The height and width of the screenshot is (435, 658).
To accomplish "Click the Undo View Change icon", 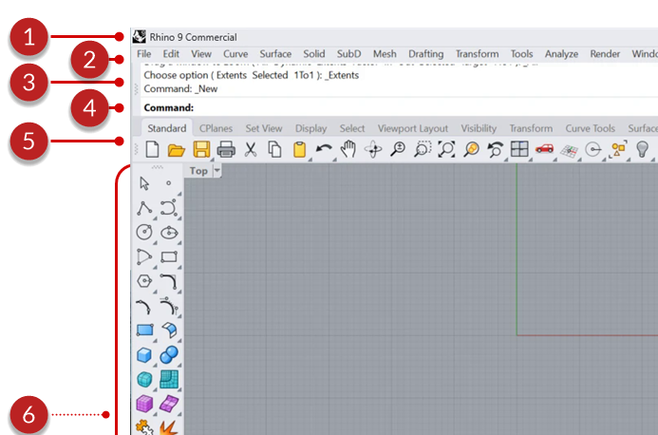I will click(x=495, y=149).
